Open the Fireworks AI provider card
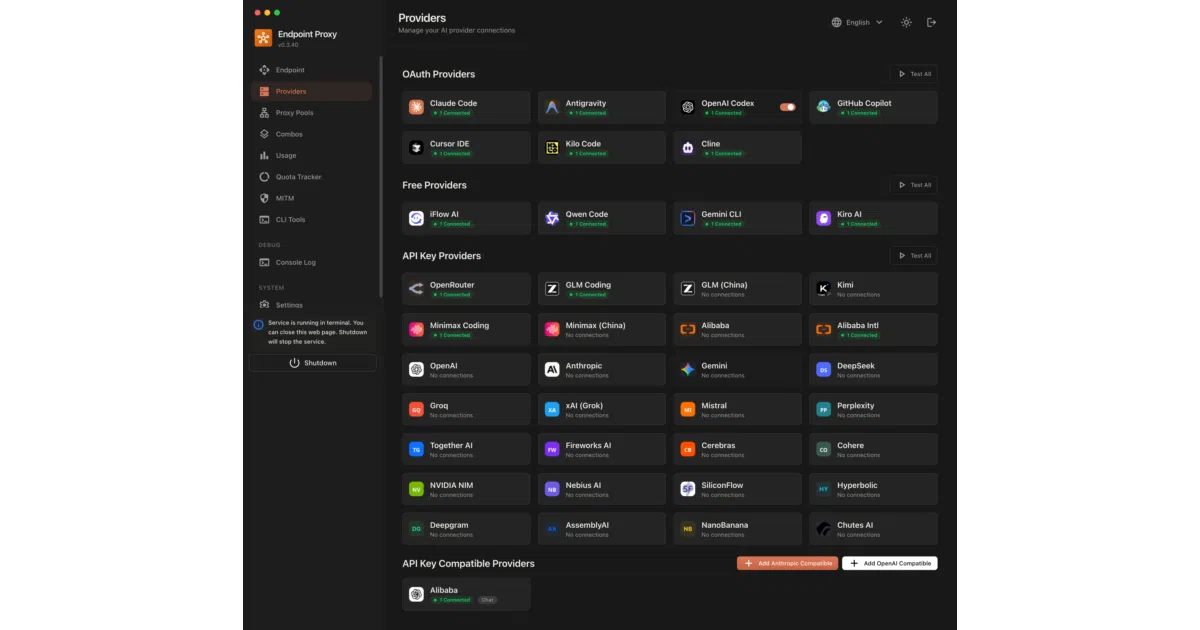Image resolution: width=1200 pixels, height=630 pixels. pos(602,450)
